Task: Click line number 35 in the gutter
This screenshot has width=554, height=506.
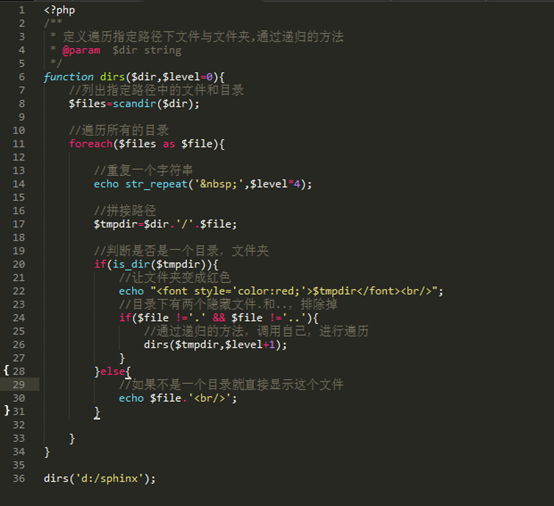Action: point(19,465)
